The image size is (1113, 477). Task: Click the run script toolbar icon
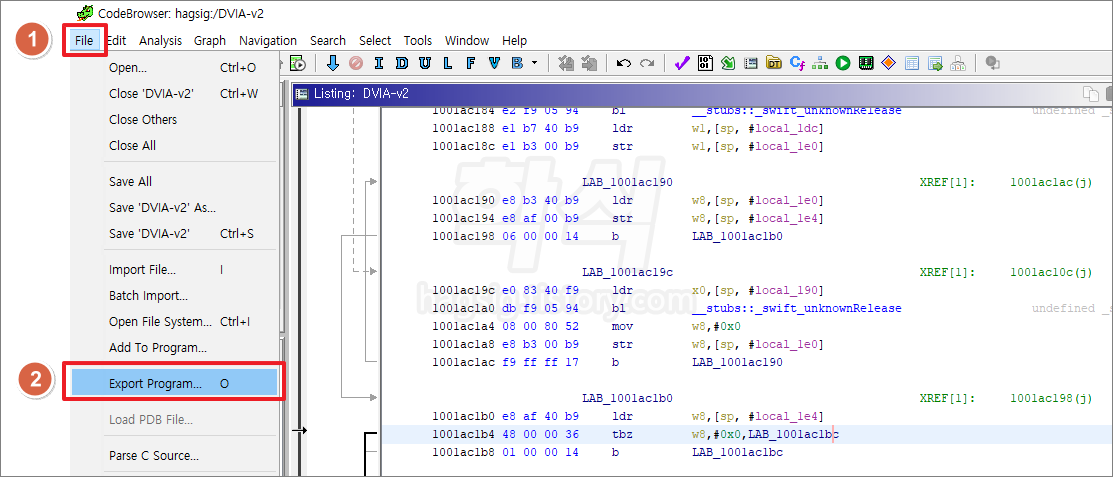297,63
